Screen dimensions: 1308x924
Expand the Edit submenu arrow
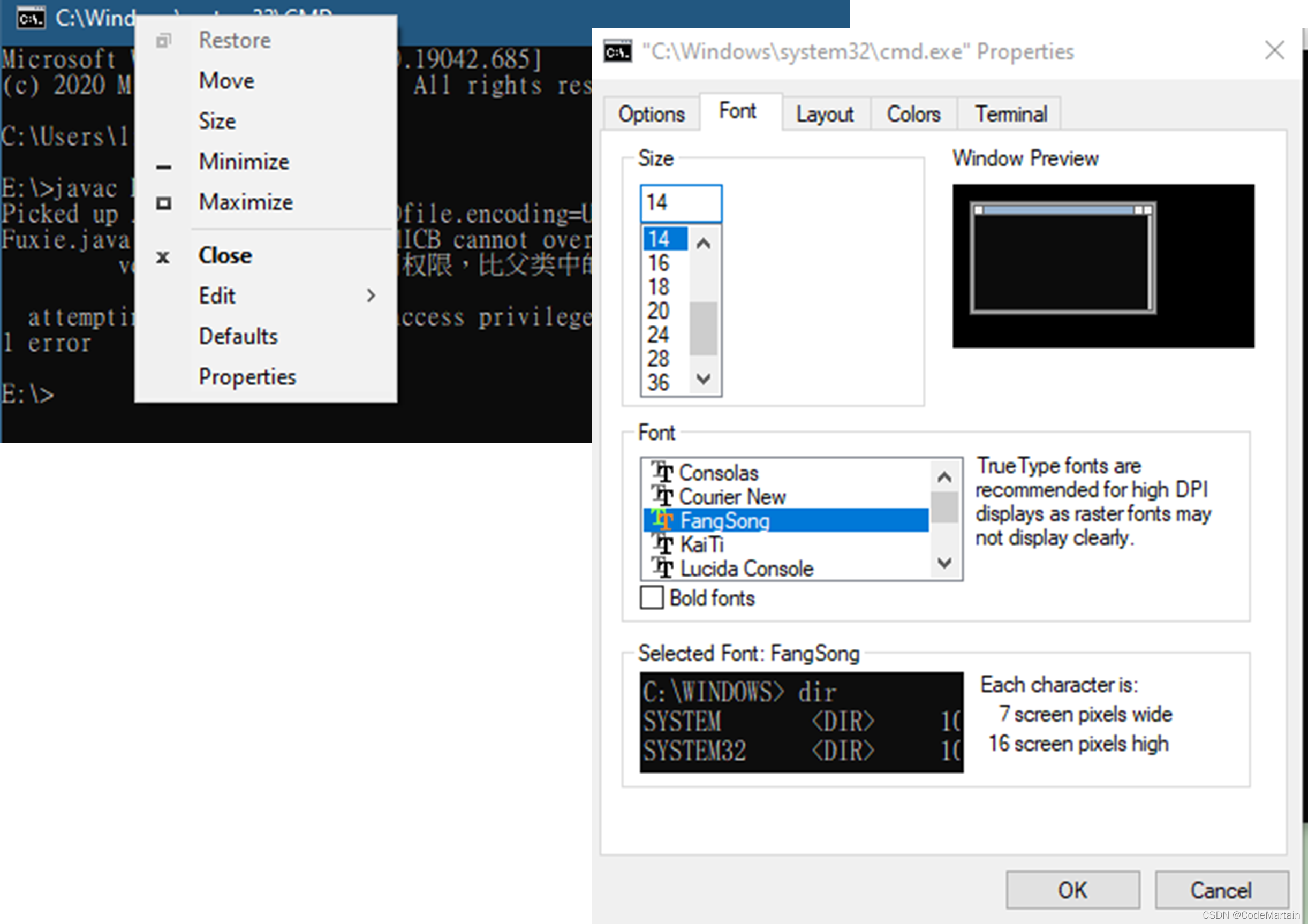tap(371, 295)
